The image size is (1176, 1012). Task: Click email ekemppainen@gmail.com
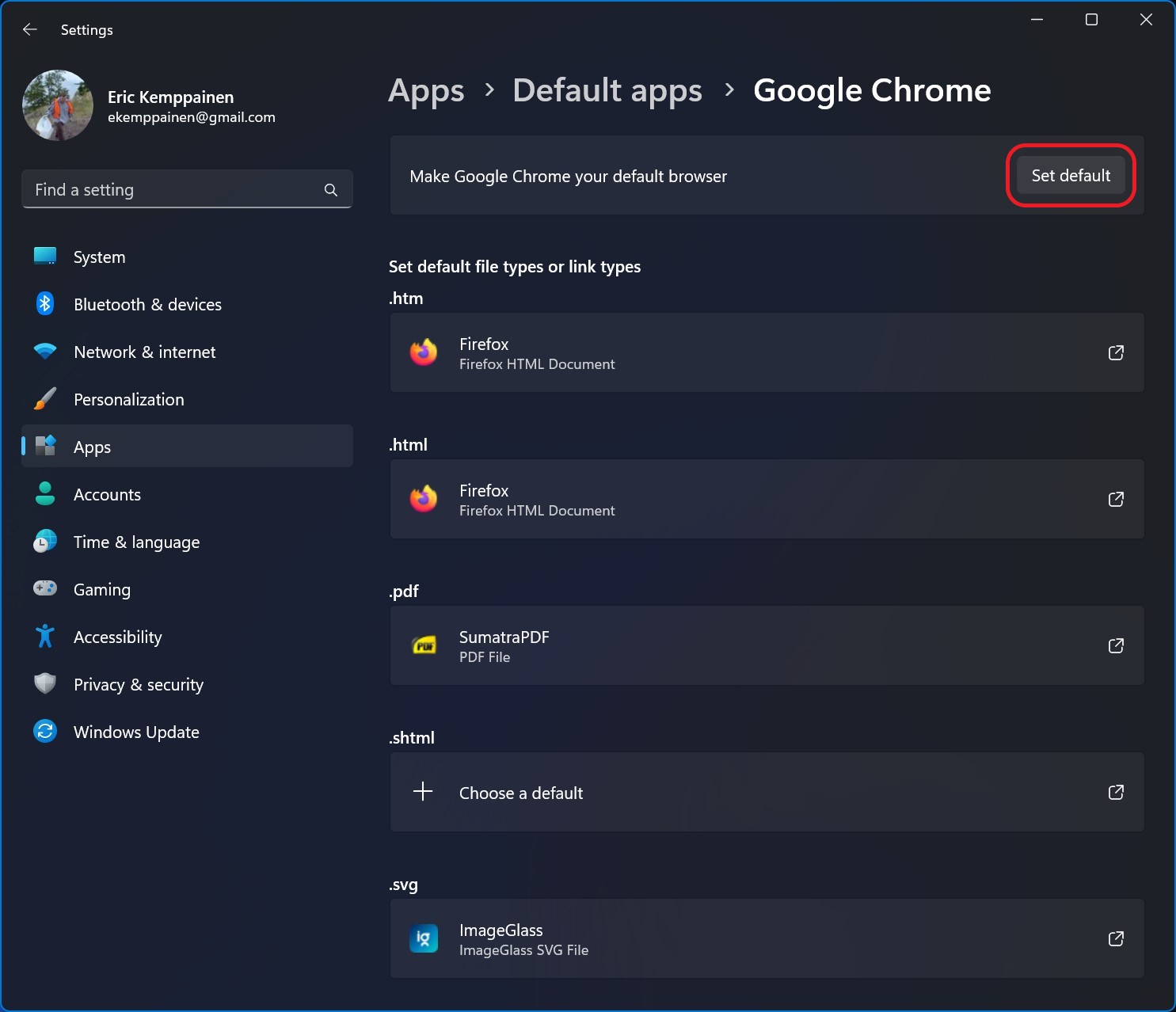pos(192,117)
